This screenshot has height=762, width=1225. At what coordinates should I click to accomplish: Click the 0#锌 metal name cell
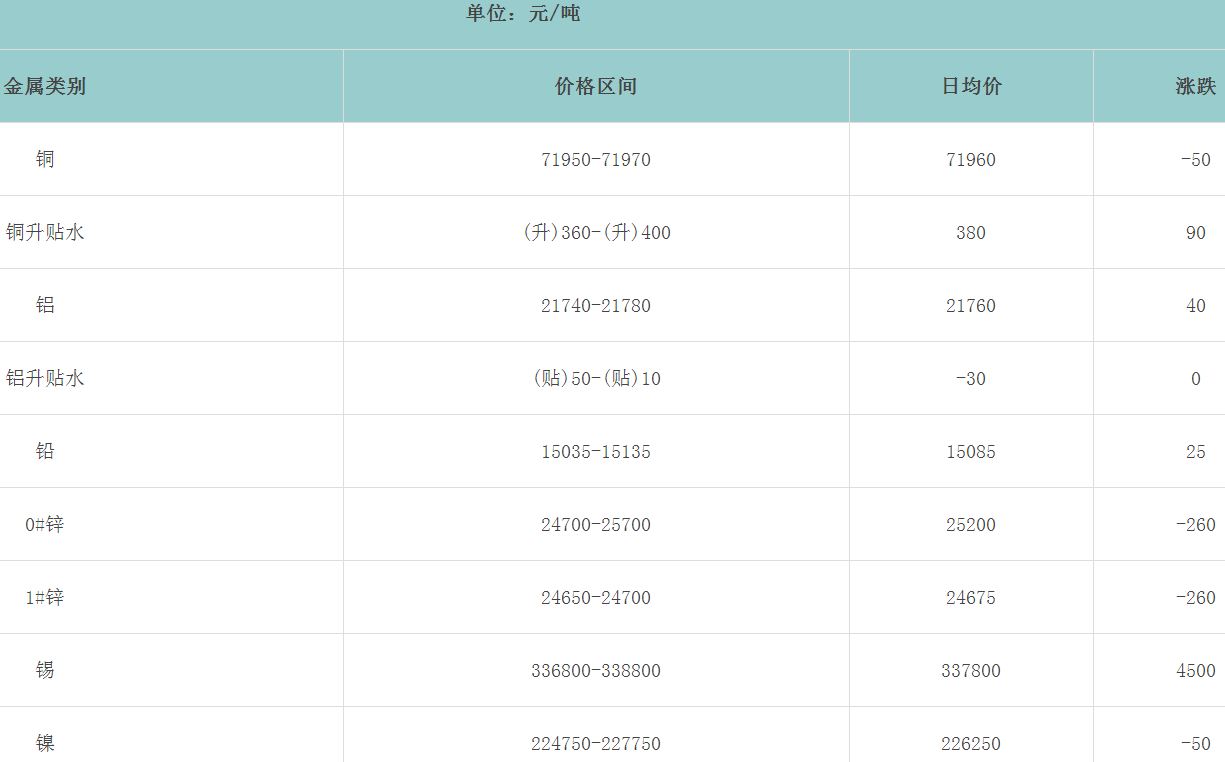point(45,524)
